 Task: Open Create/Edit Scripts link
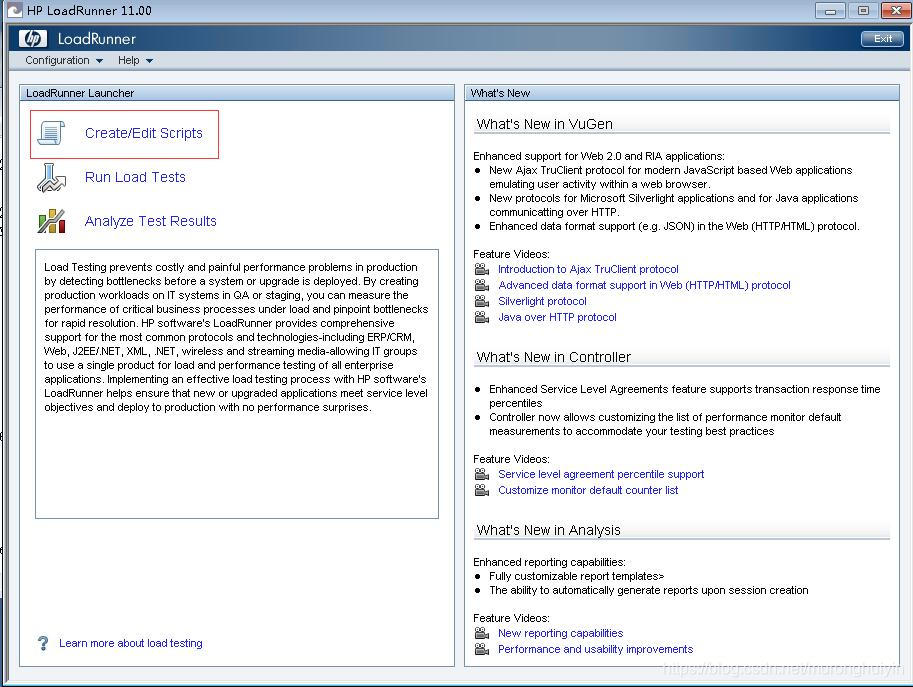tap(144, 133)
